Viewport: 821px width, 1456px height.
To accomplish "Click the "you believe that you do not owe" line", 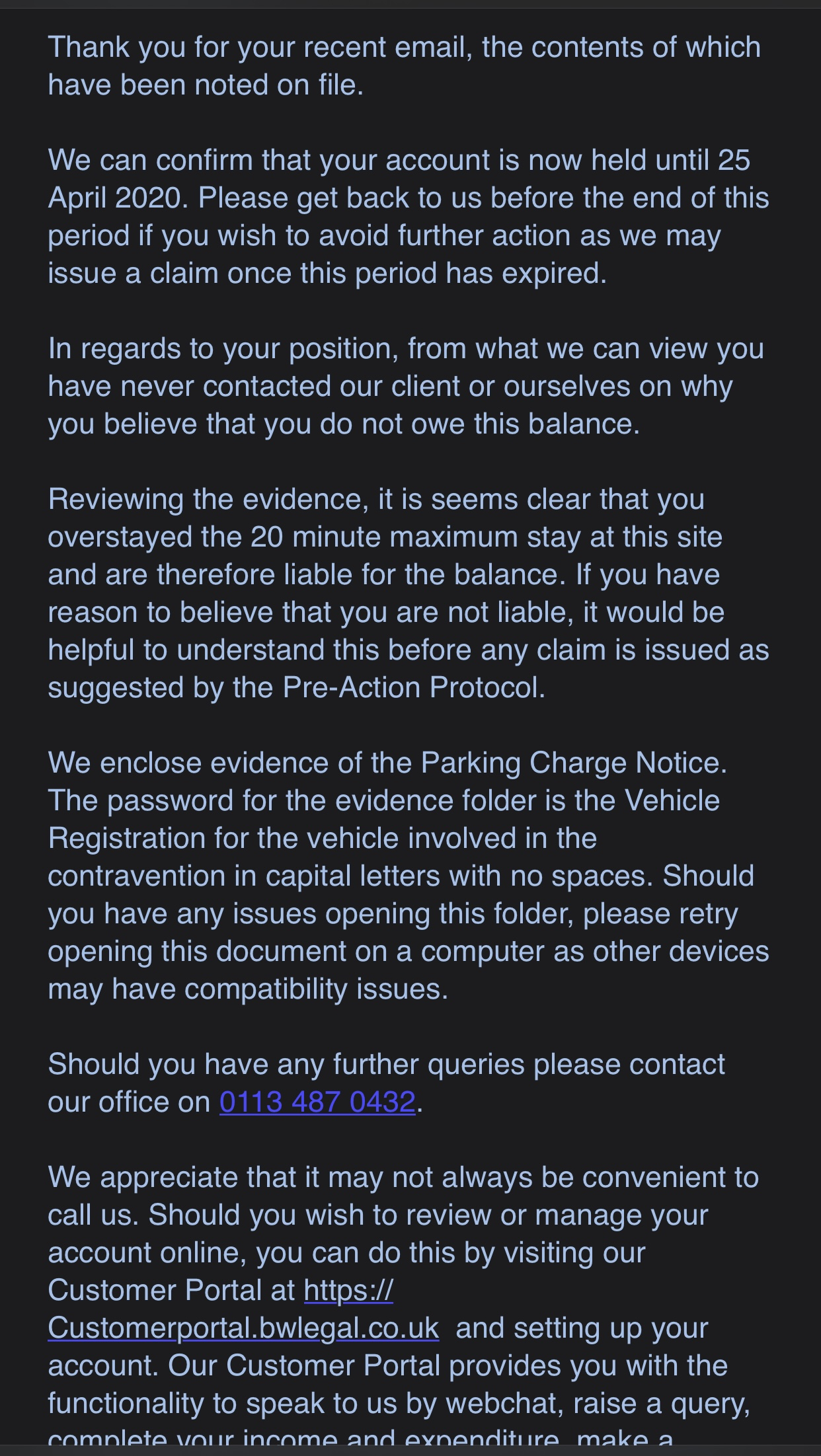I will tap(344, 424).
